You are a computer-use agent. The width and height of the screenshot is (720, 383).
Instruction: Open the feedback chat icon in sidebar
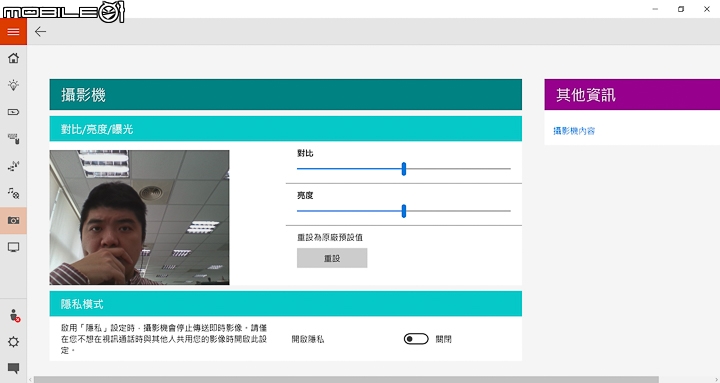13,368
